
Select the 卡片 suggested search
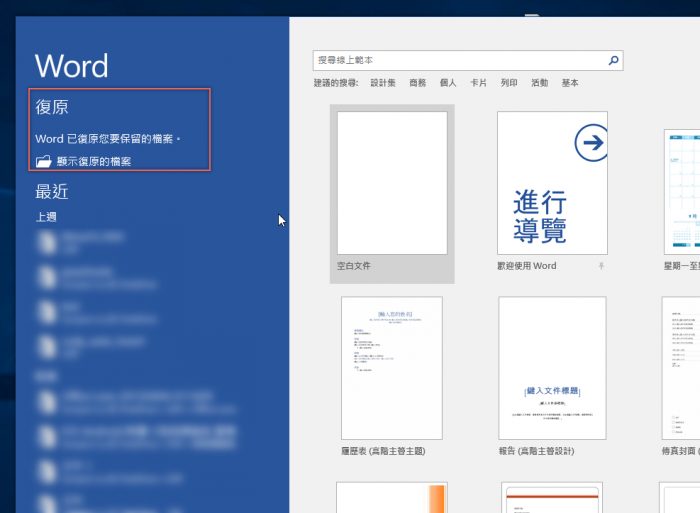tap(478, 83)
